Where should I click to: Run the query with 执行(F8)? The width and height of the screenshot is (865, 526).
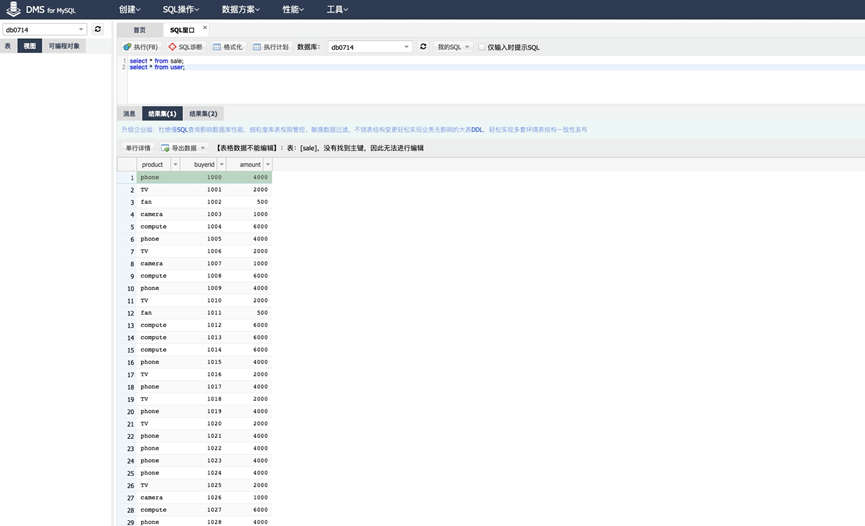coord(141,47)
